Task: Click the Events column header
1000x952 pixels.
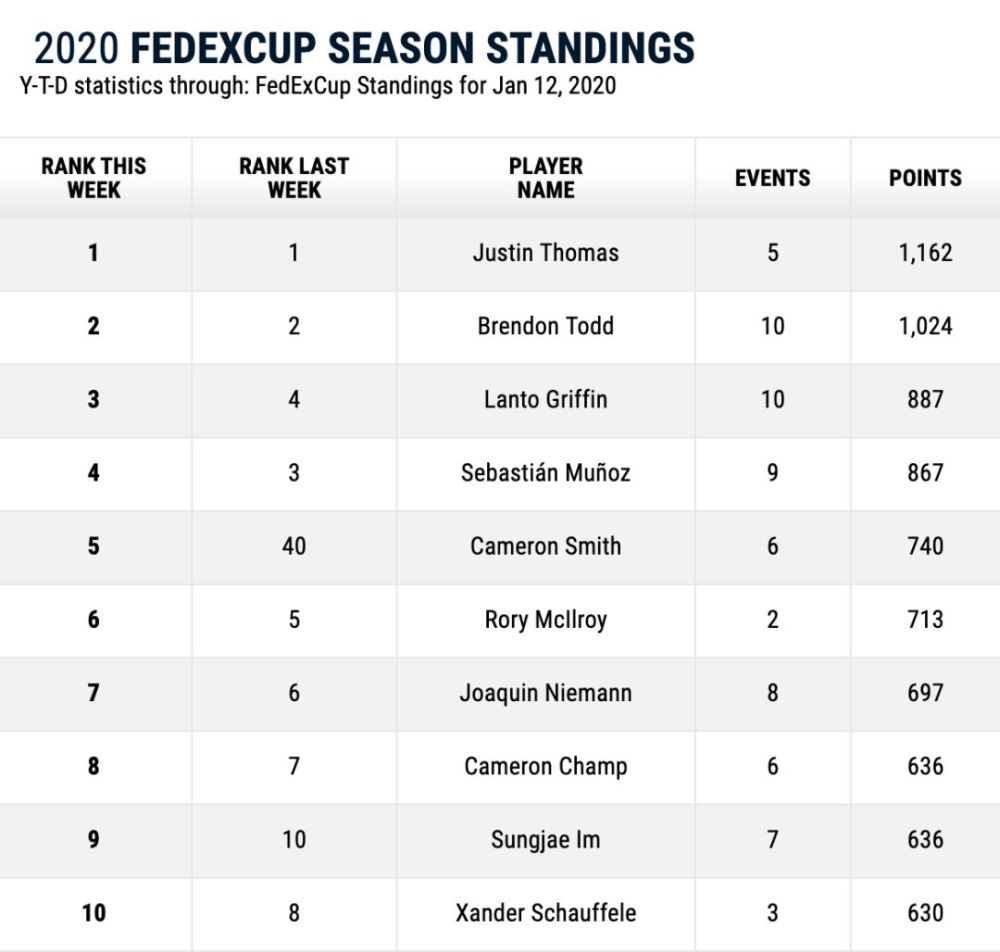Action: click(772, 178)
